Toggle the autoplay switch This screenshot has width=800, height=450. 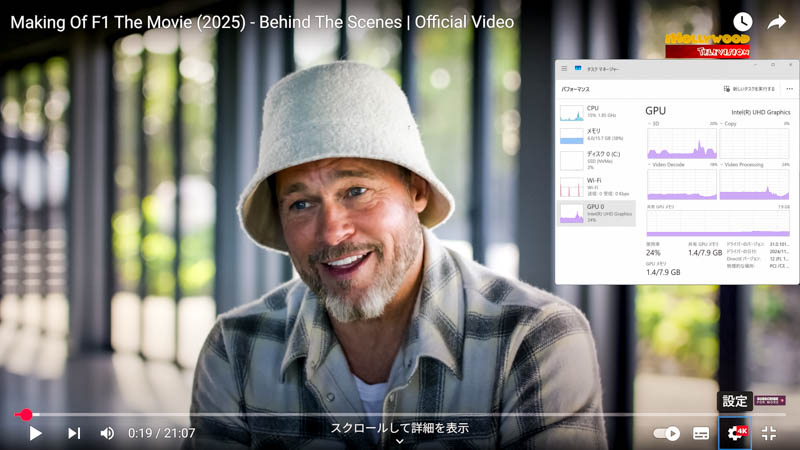click(666, 434)
